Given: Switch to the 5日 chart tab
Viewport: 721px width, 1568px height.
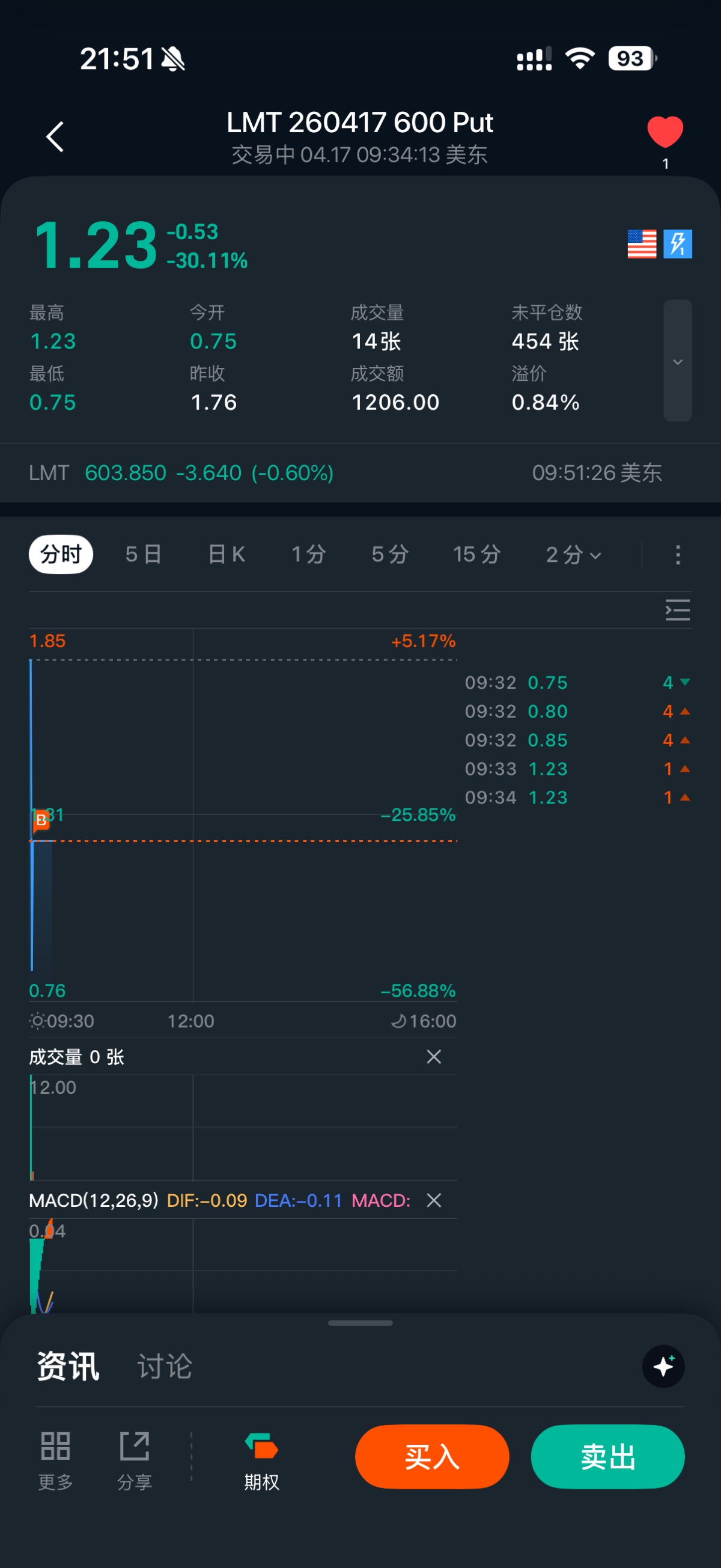Looking at the screenshot, I should (x=144, y=555).
